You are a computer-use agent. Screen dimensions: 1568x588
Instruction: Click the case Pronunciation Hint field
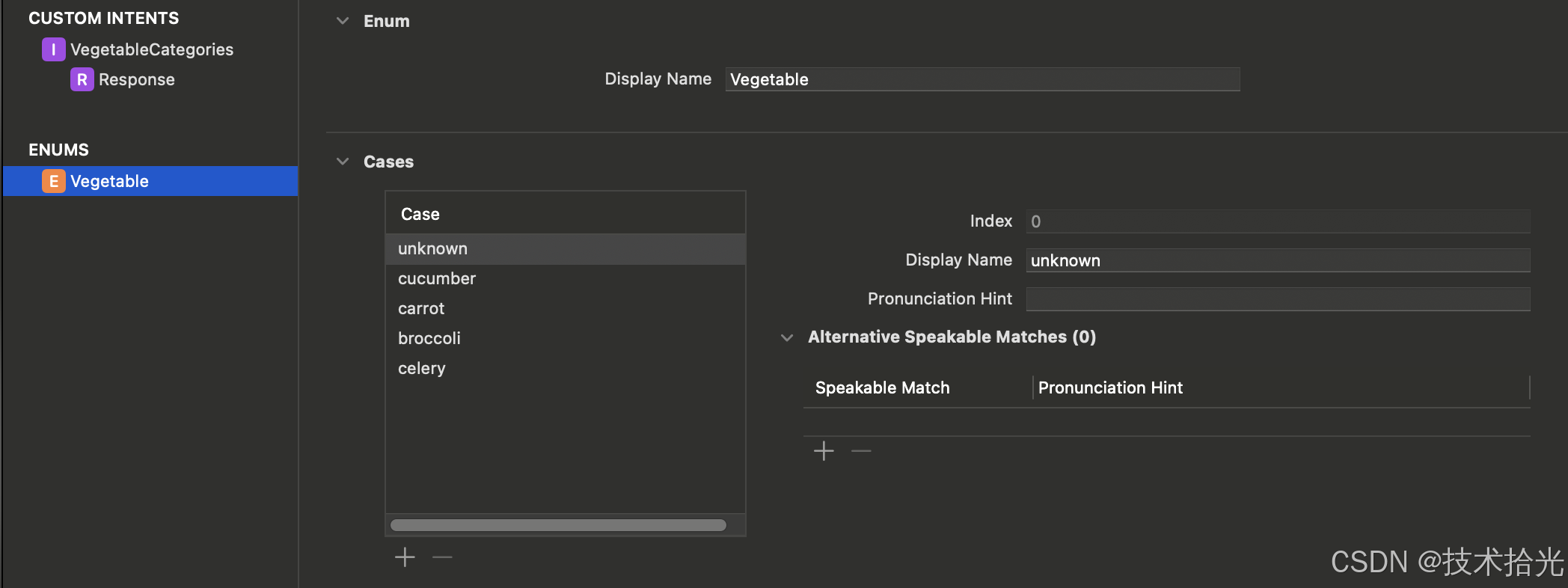point(1278,299)
